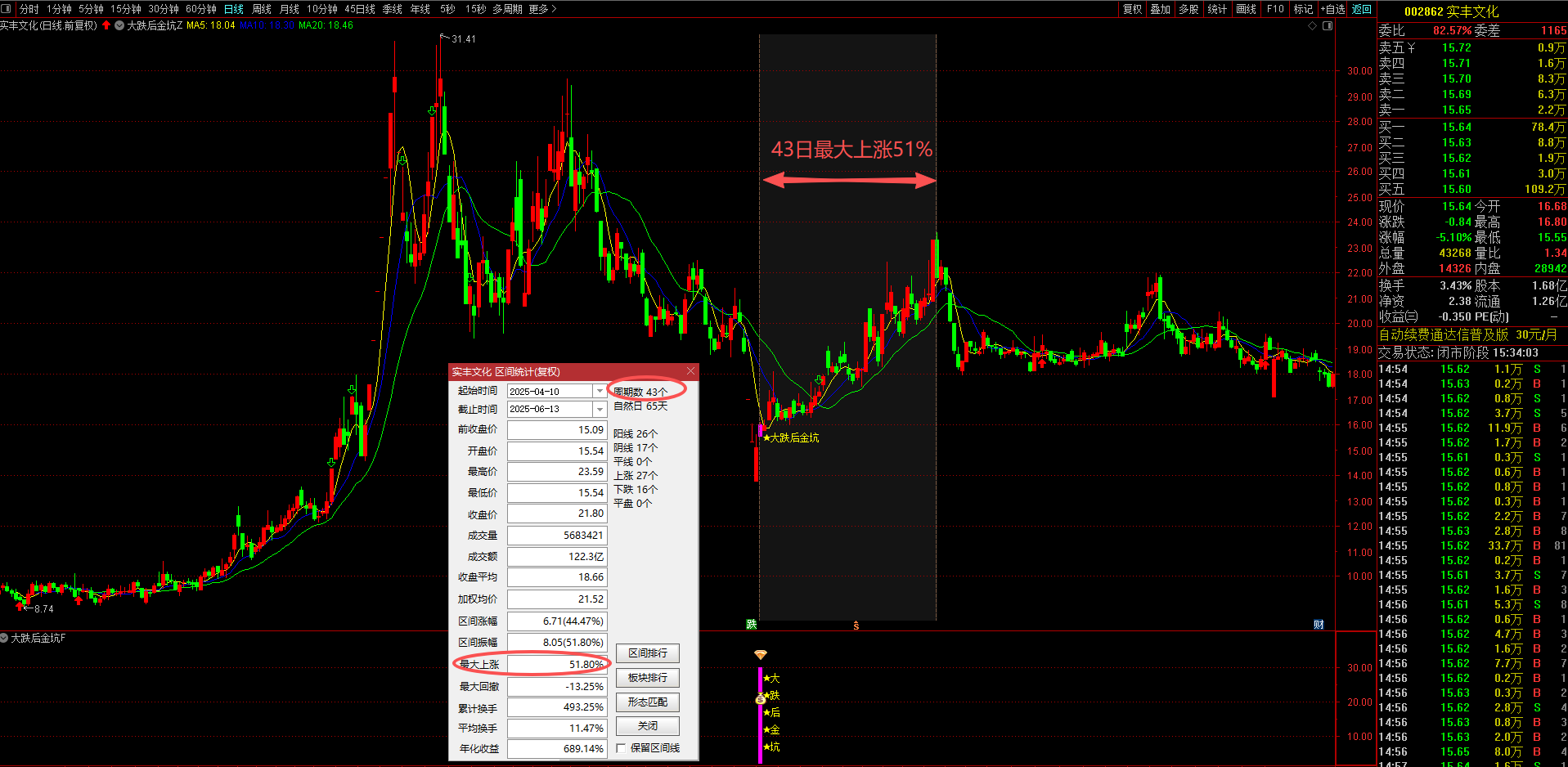Click the money bag icon in the indicator pane
Screen dimensions: 1568x767
coord(761,698)
